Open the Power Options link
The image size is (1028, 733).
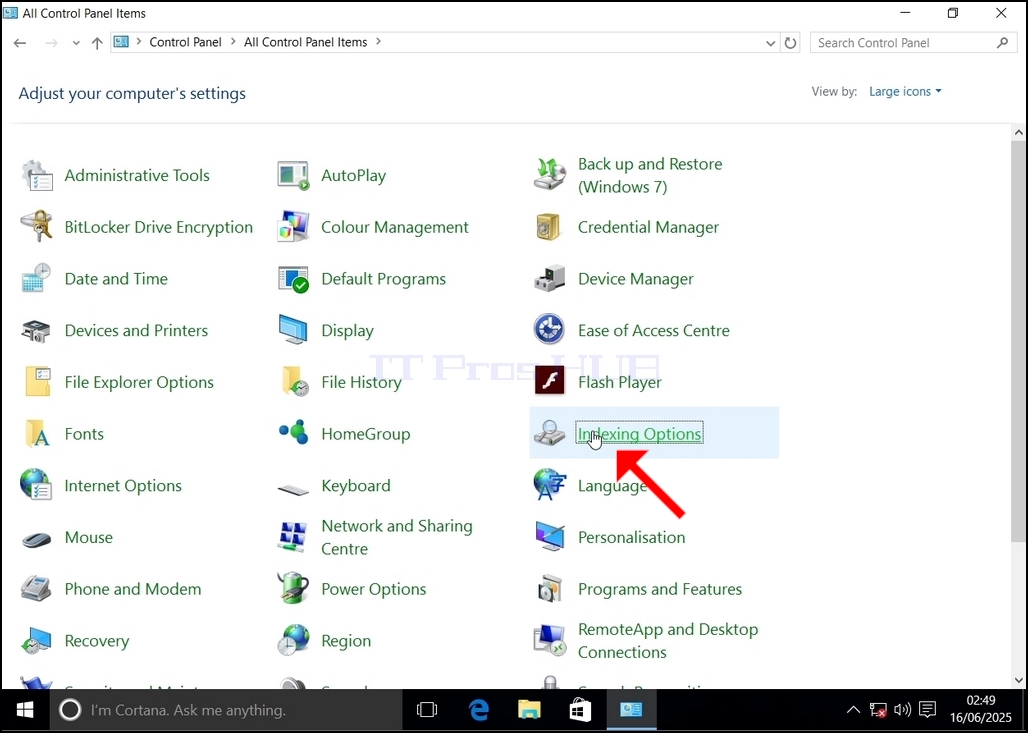click(374, 589)
